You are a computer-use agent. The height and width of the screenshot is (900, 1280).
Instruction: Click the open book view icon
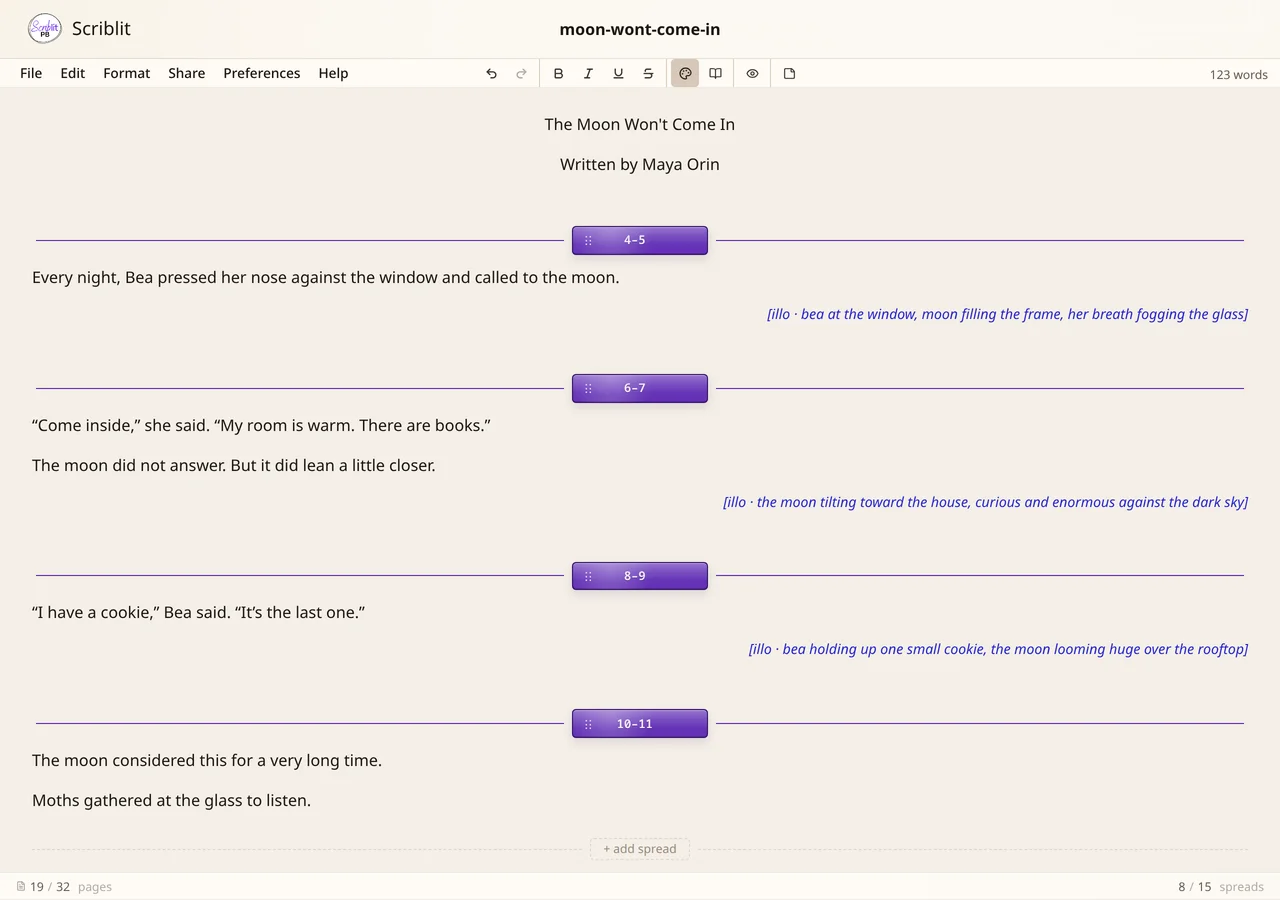[x=715, y=73]
